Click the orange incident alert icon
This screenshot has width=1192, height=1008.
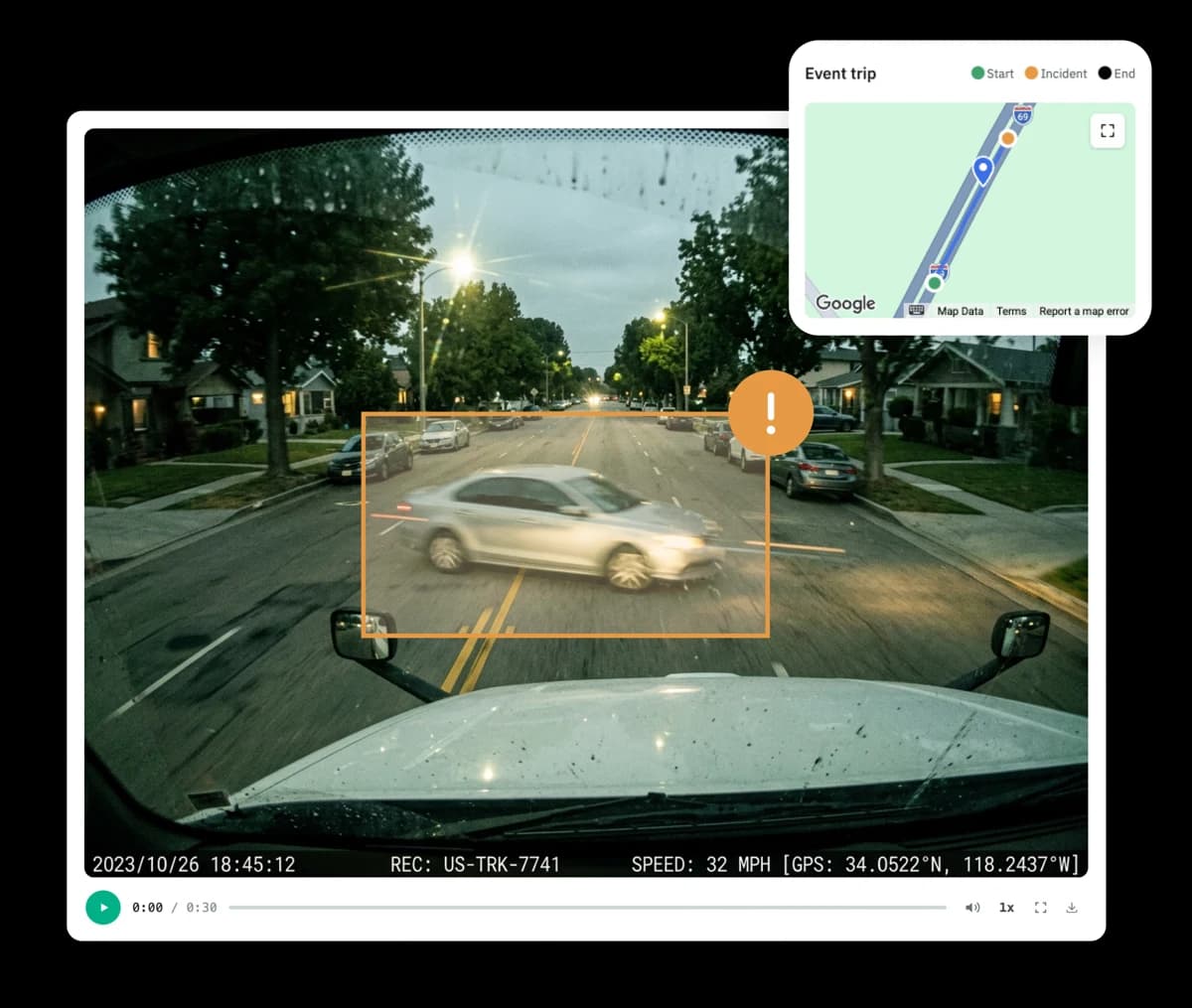pos(771,412)
